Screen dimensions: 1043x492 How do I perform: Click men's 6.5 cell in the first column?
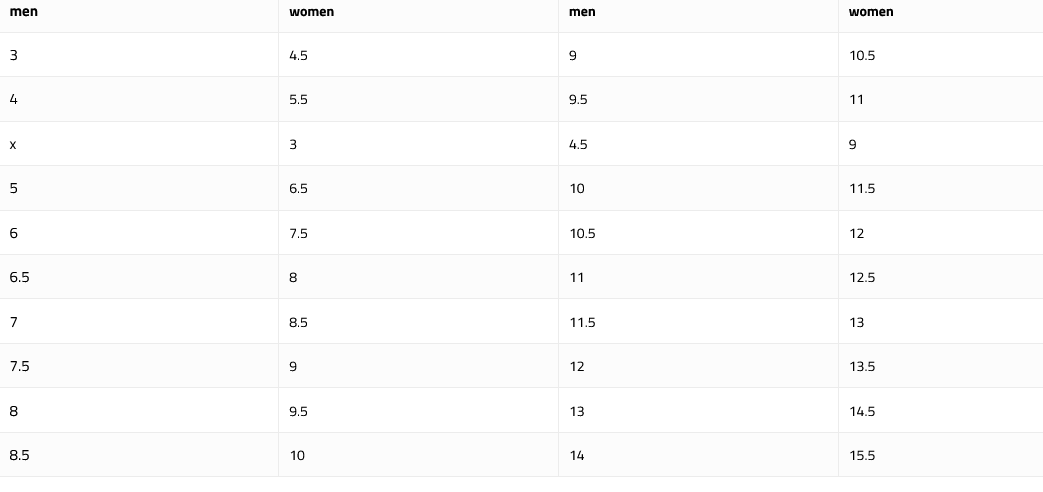click(x=19, y=277)
